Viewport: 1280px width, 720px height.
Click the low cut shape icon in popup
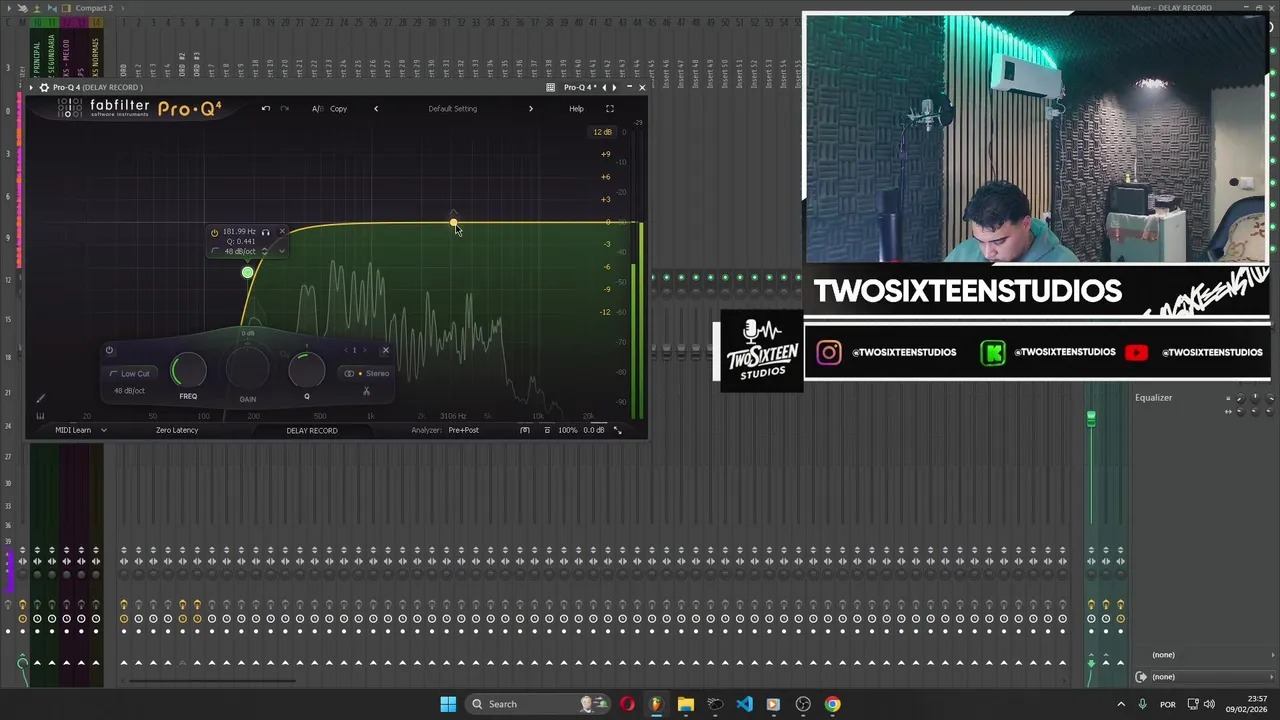pos(215,251)
